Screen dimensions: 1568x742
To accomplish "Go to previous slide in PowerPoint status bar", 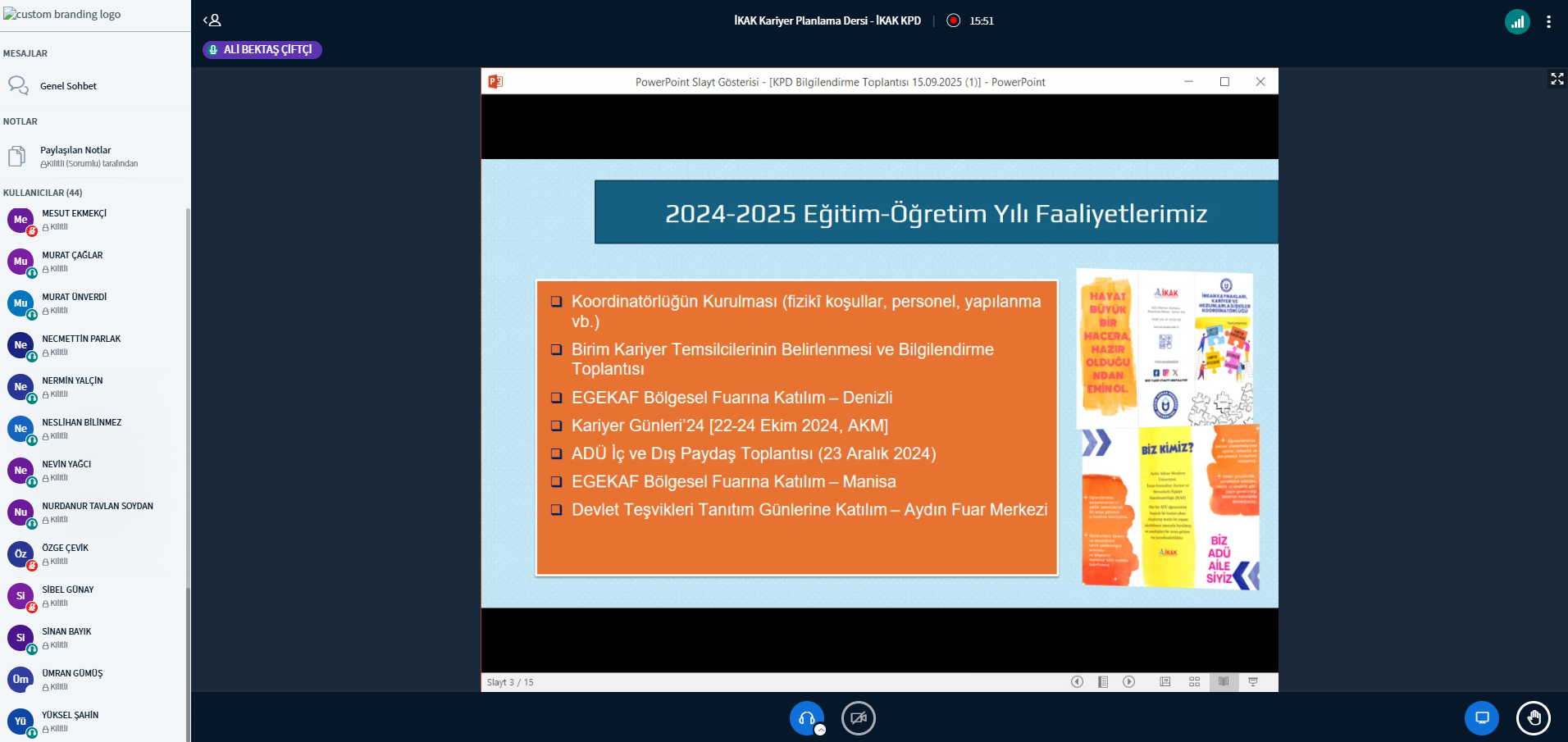I will [1077, 682].
